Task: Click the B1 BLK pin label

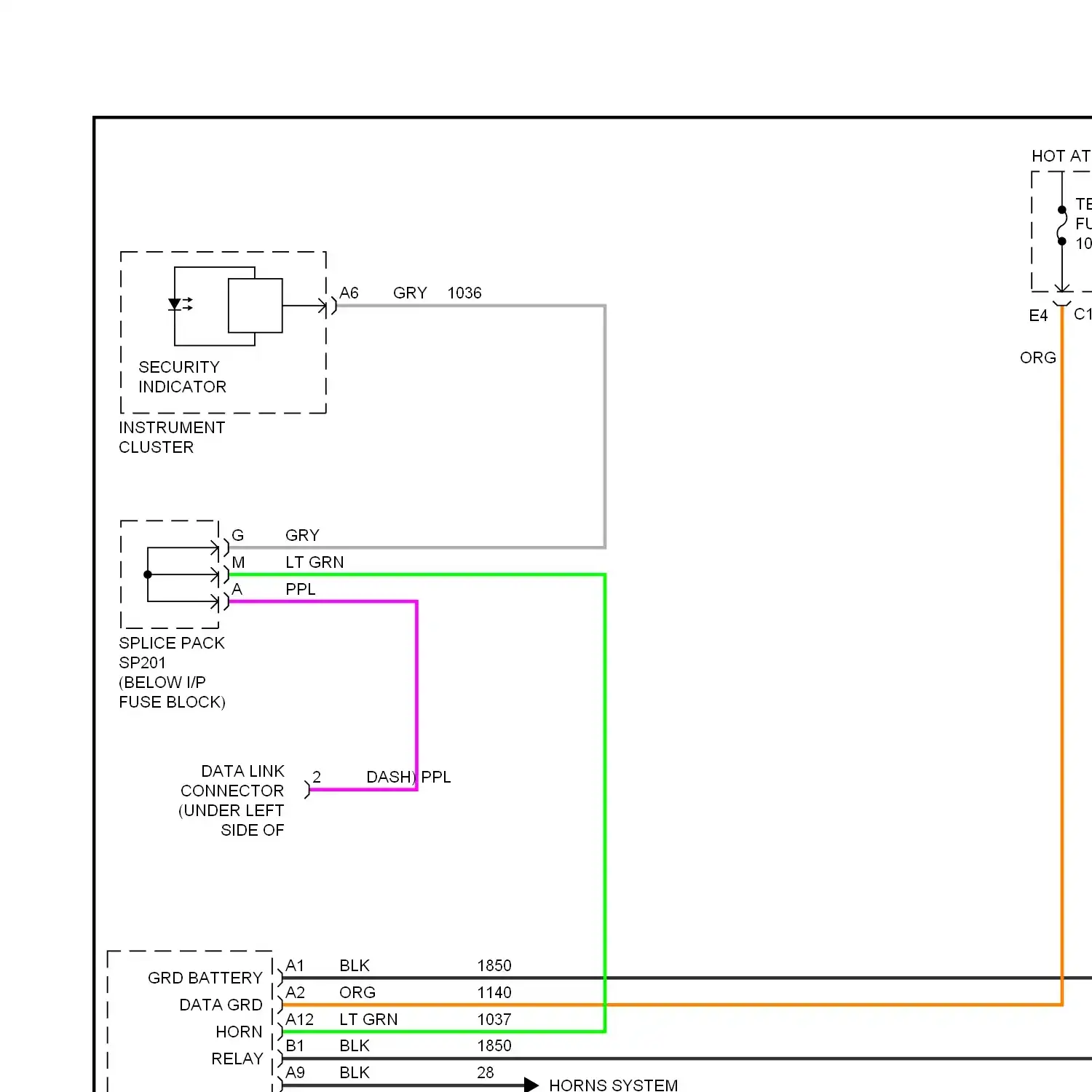Action: point(328,1045)
